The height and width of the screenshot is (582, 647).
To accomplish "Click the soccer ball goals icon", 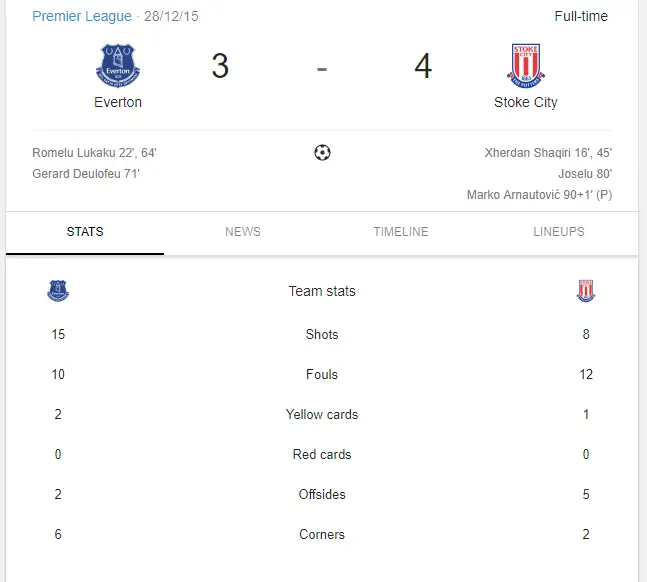I will point(322,153).
